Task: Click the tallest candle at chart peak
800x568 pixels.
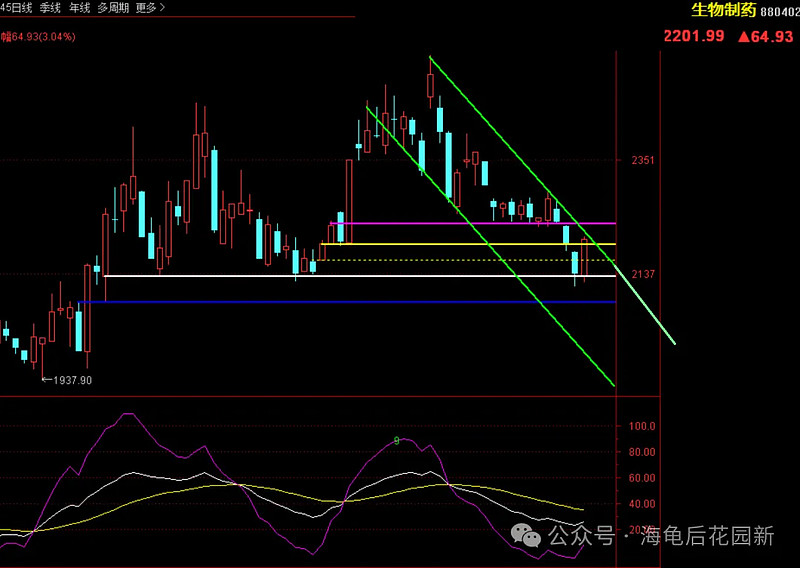Action: tap(430, 84)
